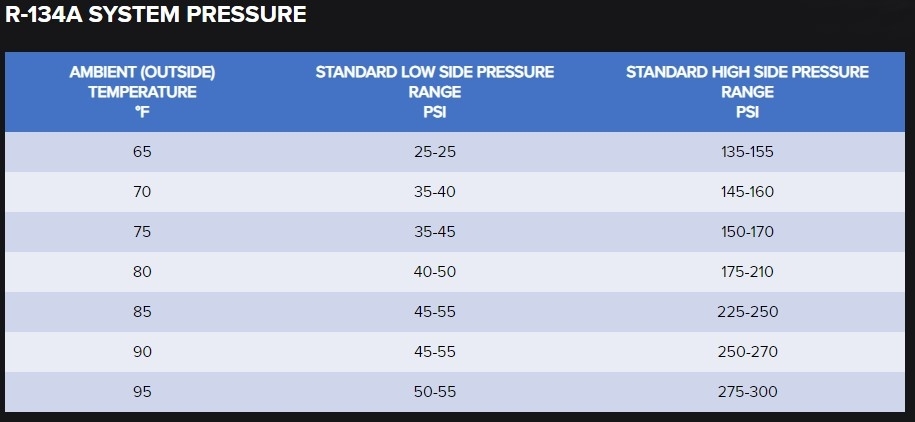Click the 35-45 low side pressure value
The width and height of the screenshot is (915, 422).
(x=435, y=232)
